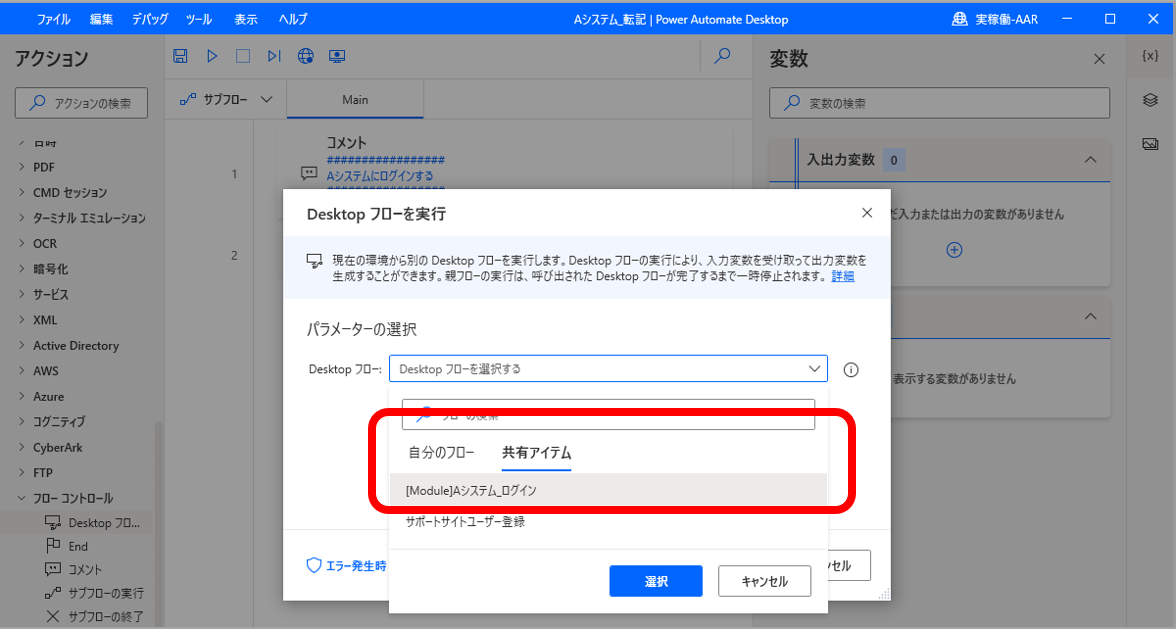Image resolution: width=1176 pixels, height=629 pixels.
Task: Open the Desktop フローを選択する dropdown
Action: (608, 369)
